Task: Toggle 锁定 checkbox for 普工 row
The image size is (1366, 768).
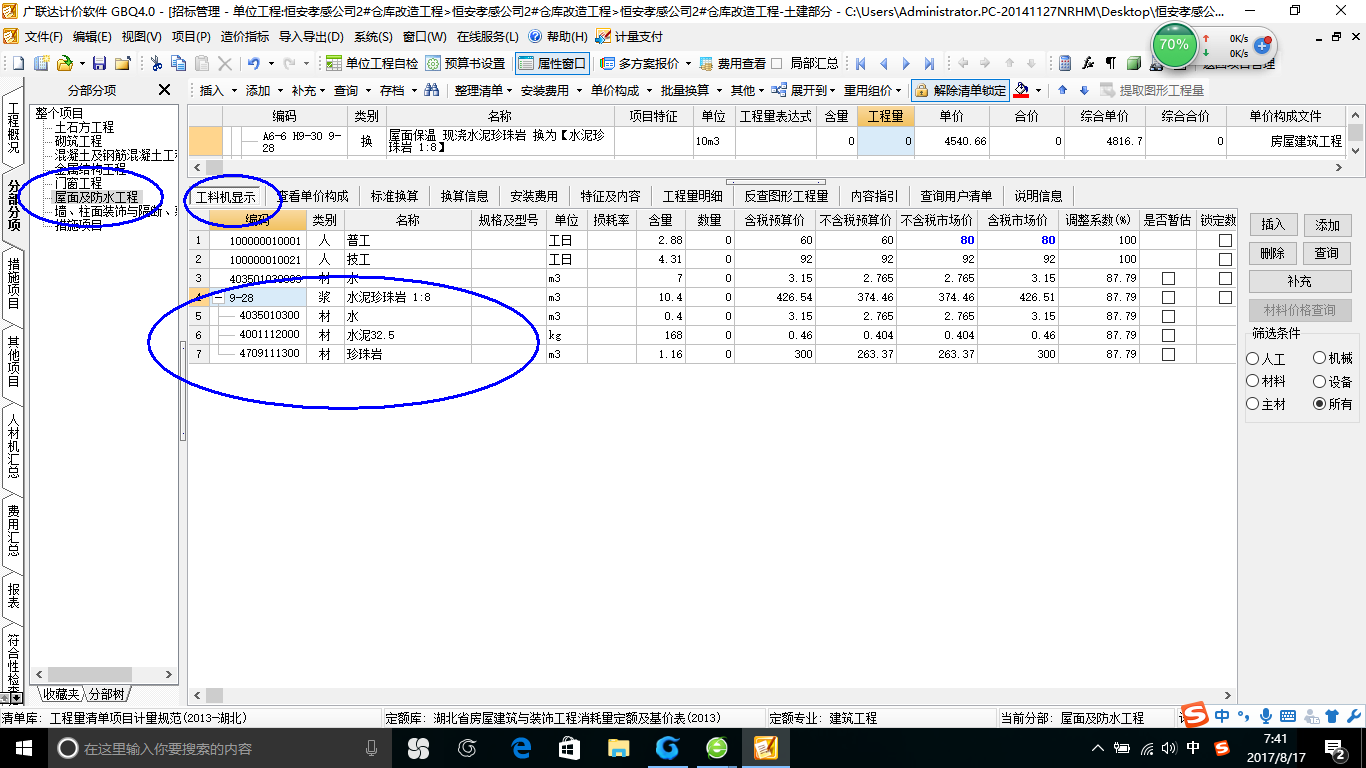Action: coord(1225,241)
